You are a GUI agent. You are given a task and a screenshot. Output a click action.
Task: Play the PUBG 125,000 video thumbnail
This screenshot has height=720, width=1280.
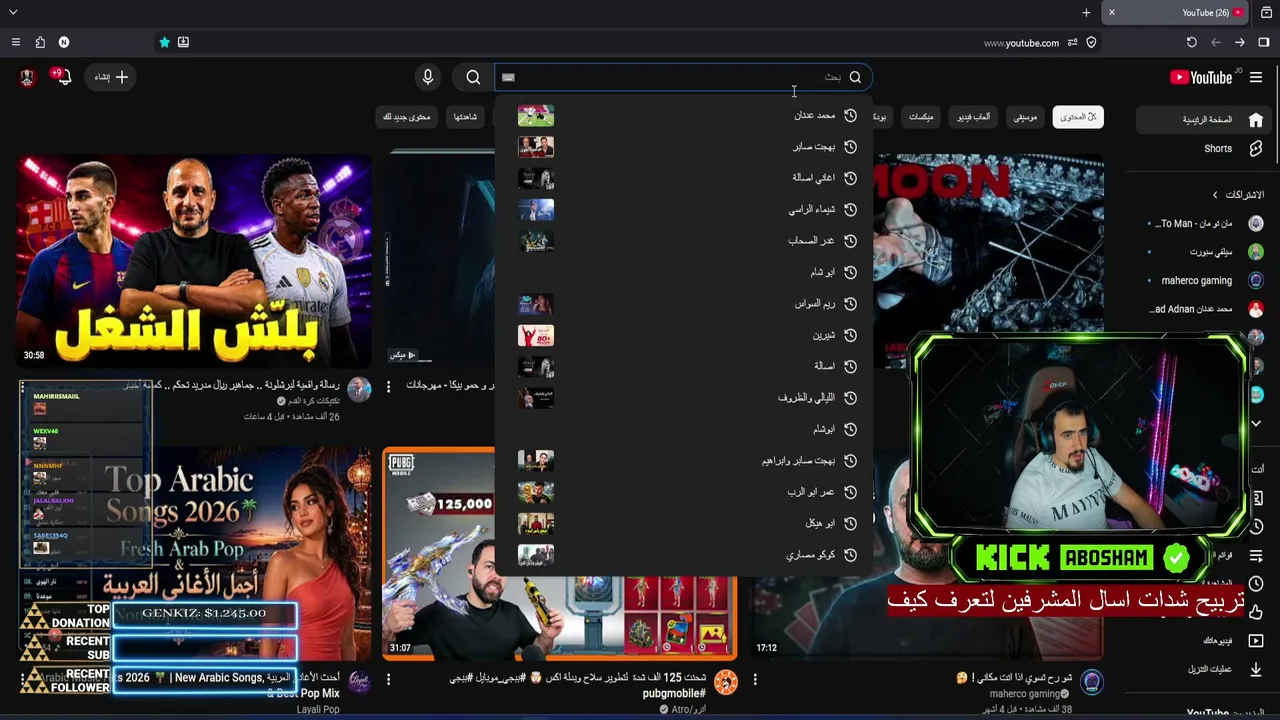coord(560,554)
